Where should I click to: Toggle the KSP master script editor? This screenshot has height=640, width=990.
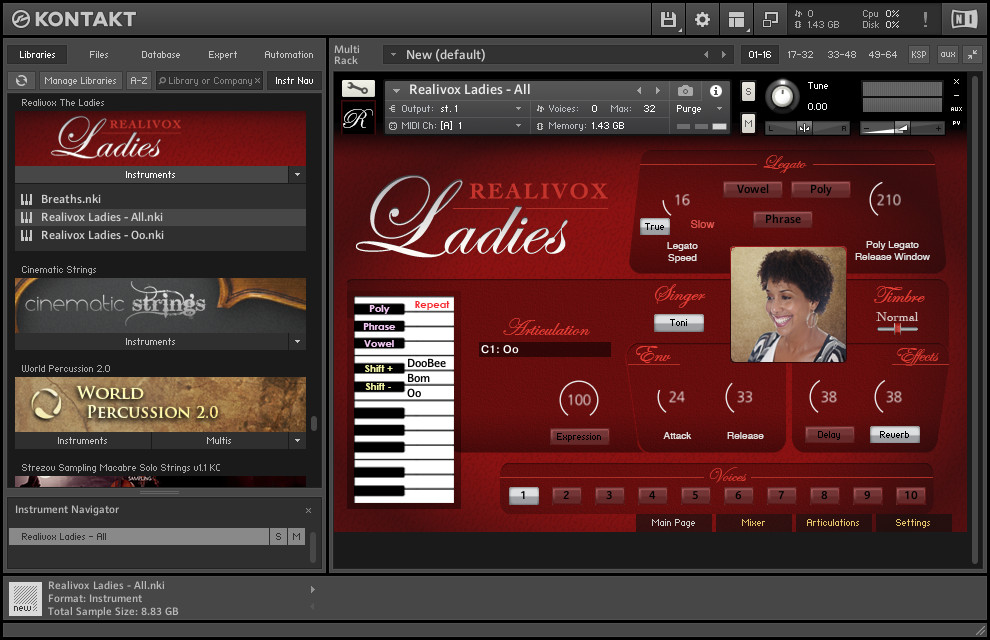pos(919,55)
